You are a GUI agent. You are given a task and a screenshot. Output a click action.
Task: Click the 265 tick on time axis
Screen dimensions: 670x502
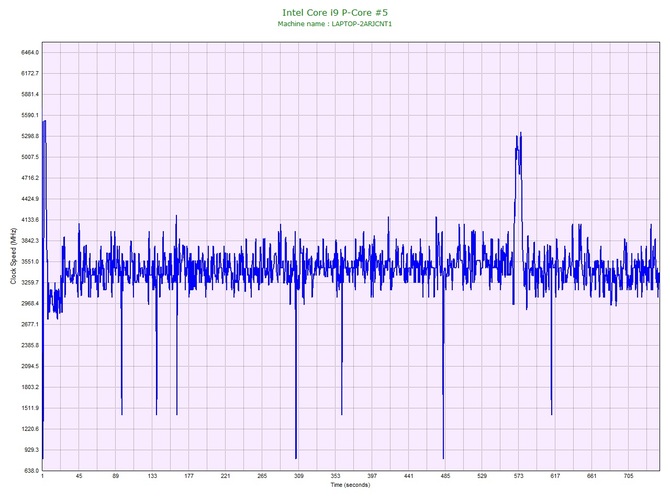[262, 476]
